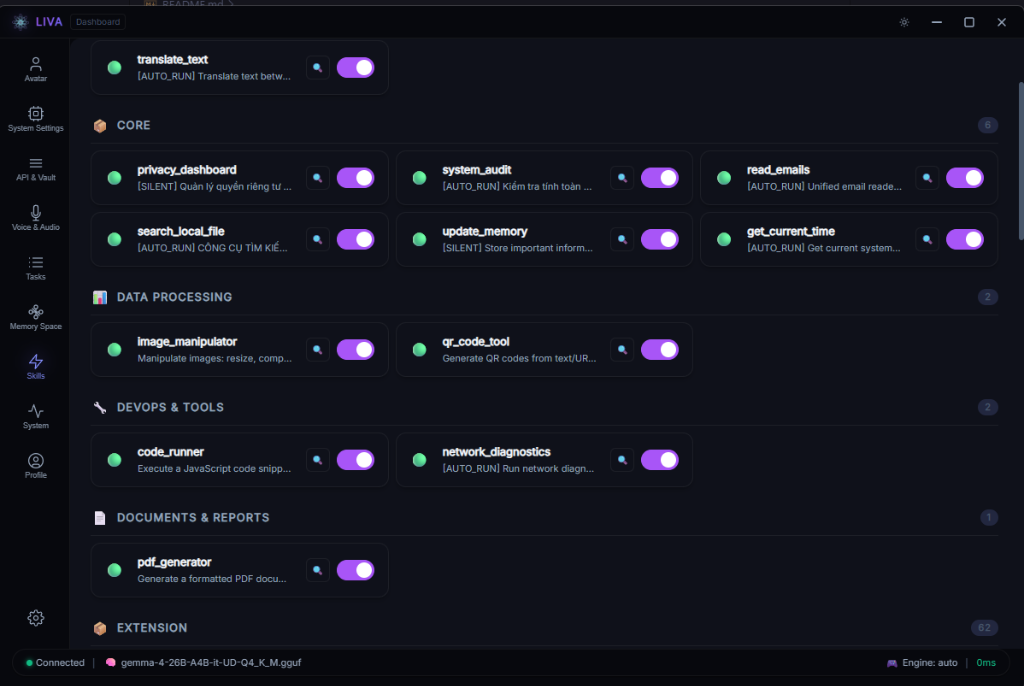Turn off get_current_time toggle
This screenshot has height=686, width=1024.
(x=965, y=239)
